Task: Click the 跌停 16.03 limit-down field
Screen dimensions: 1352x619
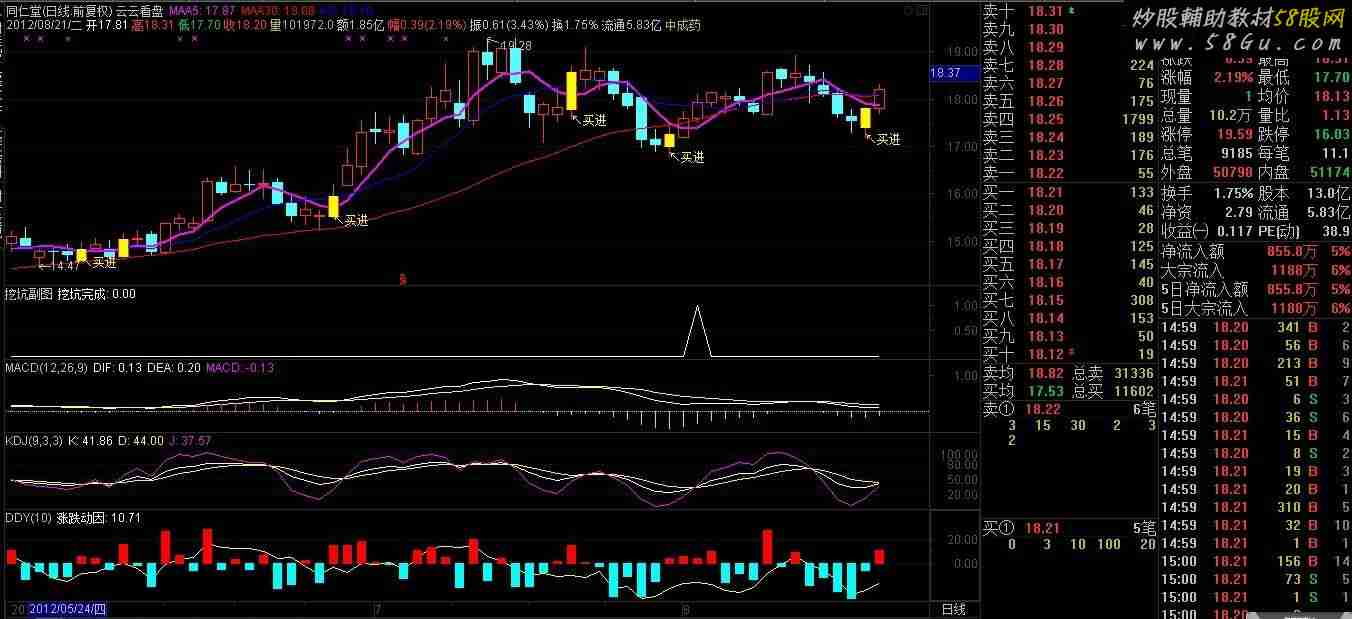Action: point(1304,134)
